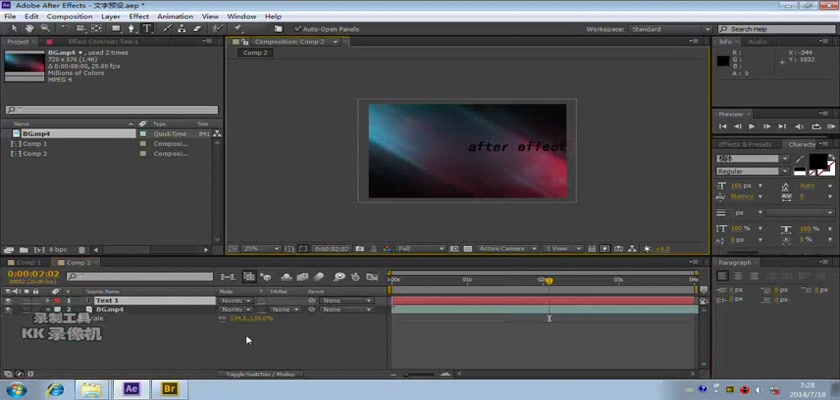Switch to the Comp 1 timeline tab
This screenshot has width=840, height=400.
(x=28, y=262)
